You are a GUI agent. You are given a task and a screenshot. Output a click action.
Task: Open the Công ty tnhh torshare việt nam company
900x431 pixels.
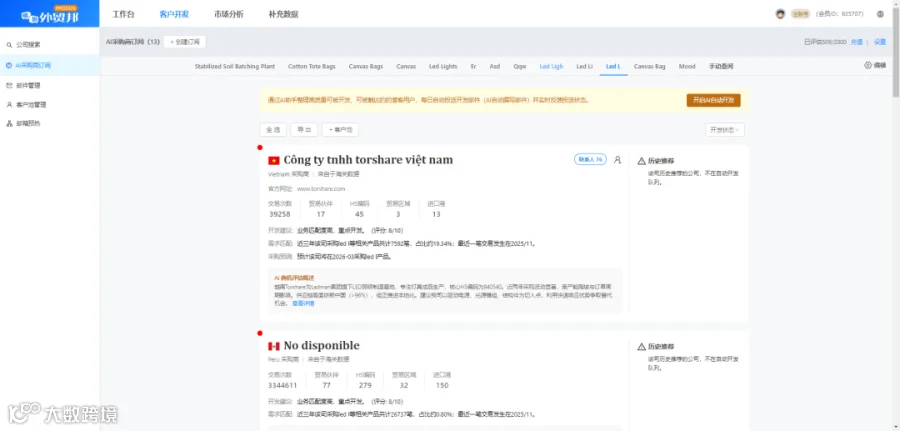click(368, 160)
